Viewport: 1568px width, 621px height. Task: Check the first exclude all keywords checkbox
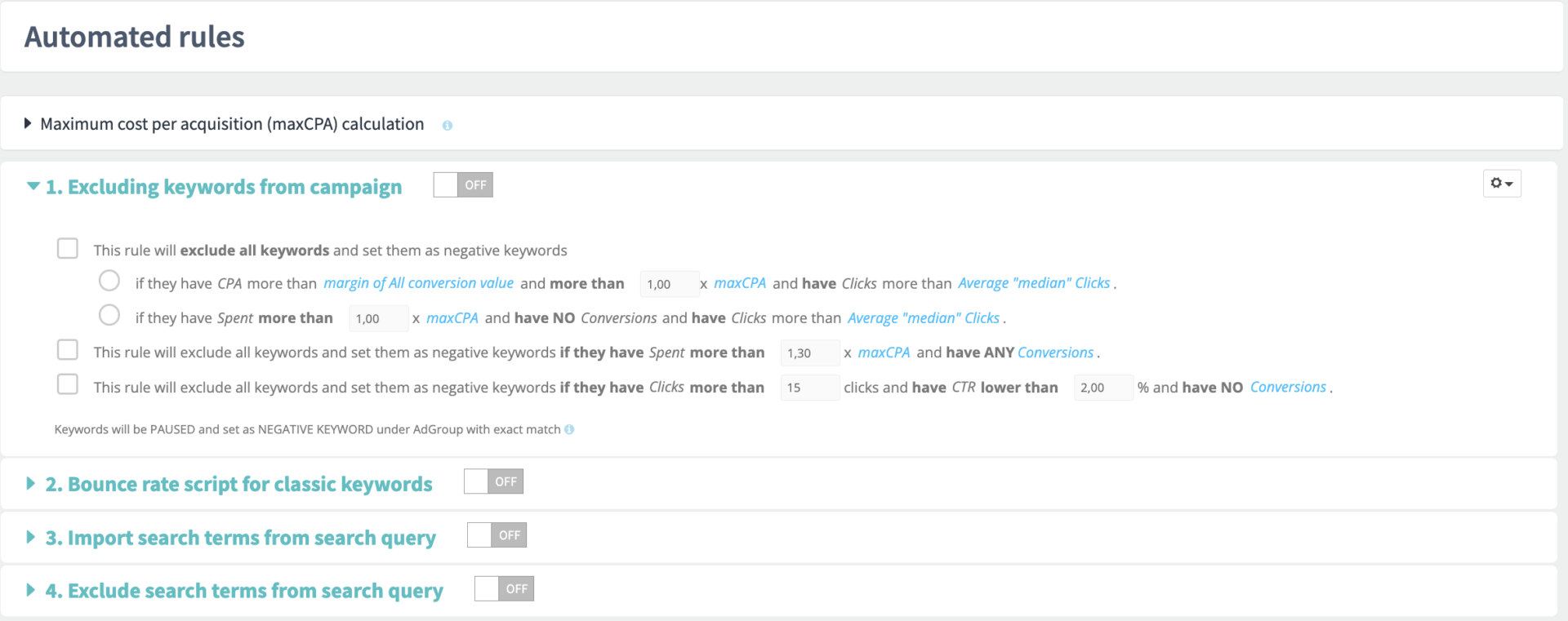tap(68, 248)
